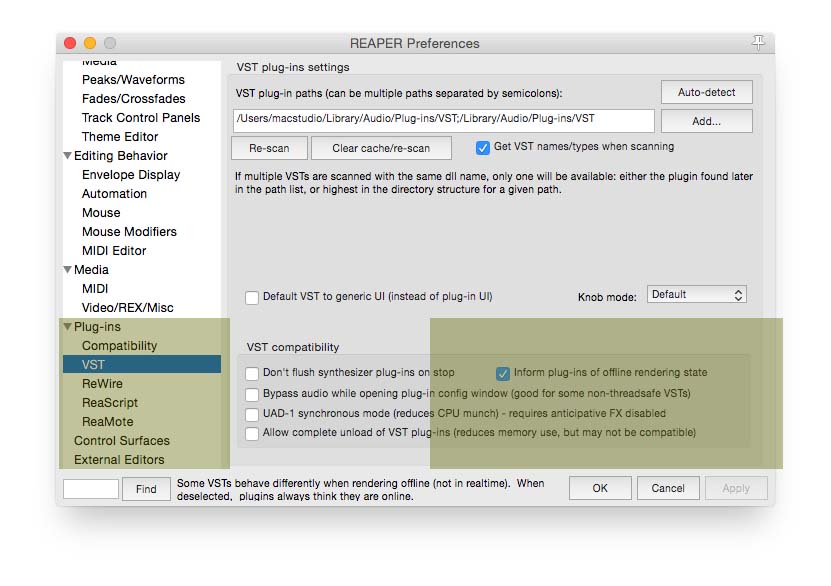This screenshot has height=586, width=831.
Task: Cancel the preferences dialog
Action: tap(668, 489)
